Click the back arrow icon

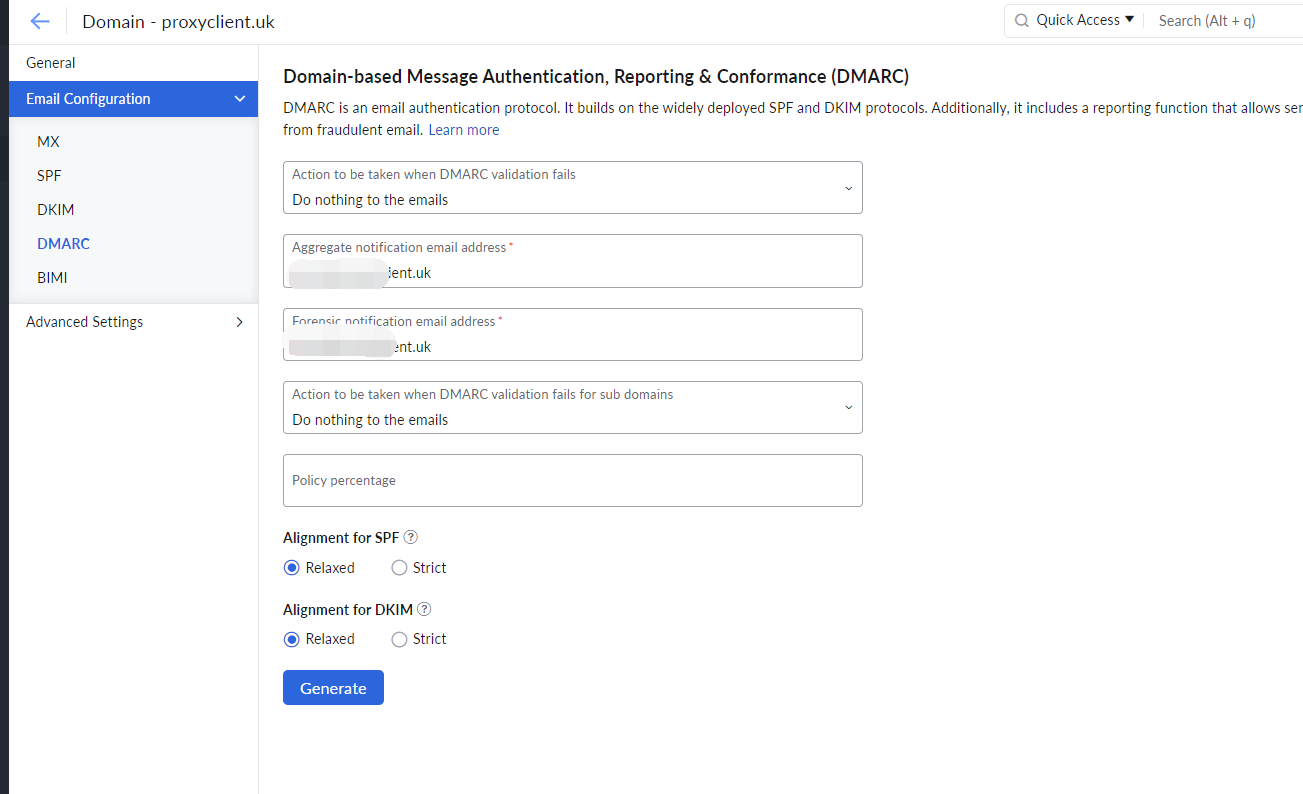[x=40, y=21]
